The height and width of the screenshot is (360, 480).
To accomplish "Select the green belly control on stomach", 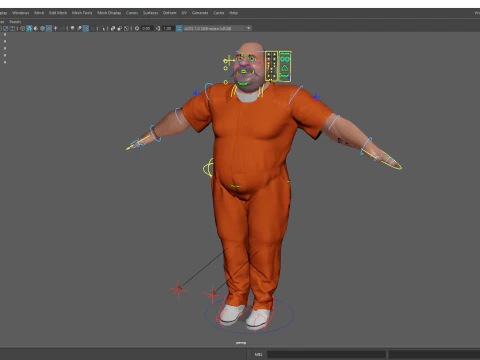I will (235, 186).
